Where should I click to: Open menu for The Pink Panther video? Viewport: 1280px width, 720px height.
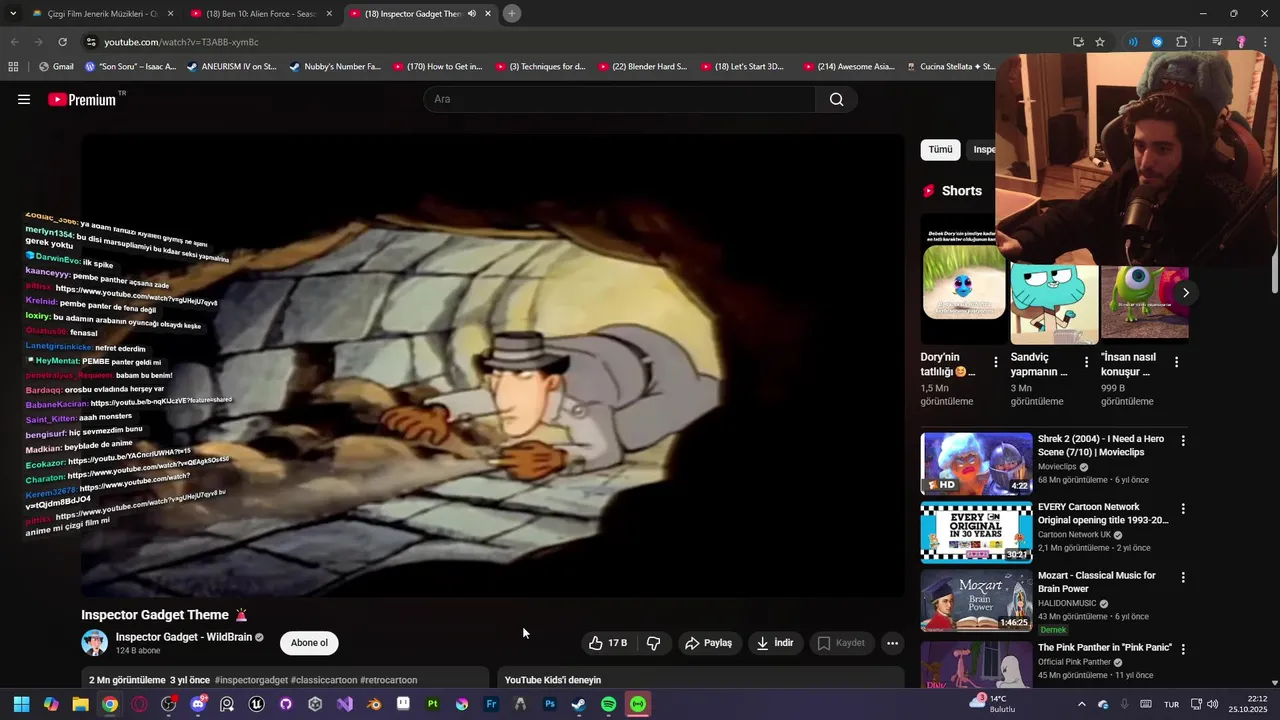coord(1183,649)
